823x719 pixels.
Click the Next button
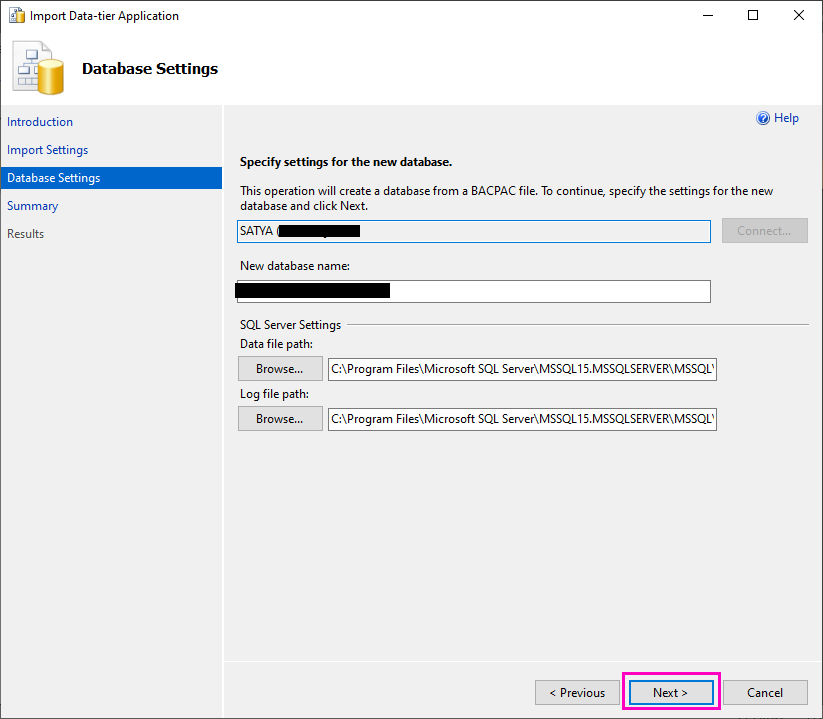pyautogui.click(x=670, y=692)
